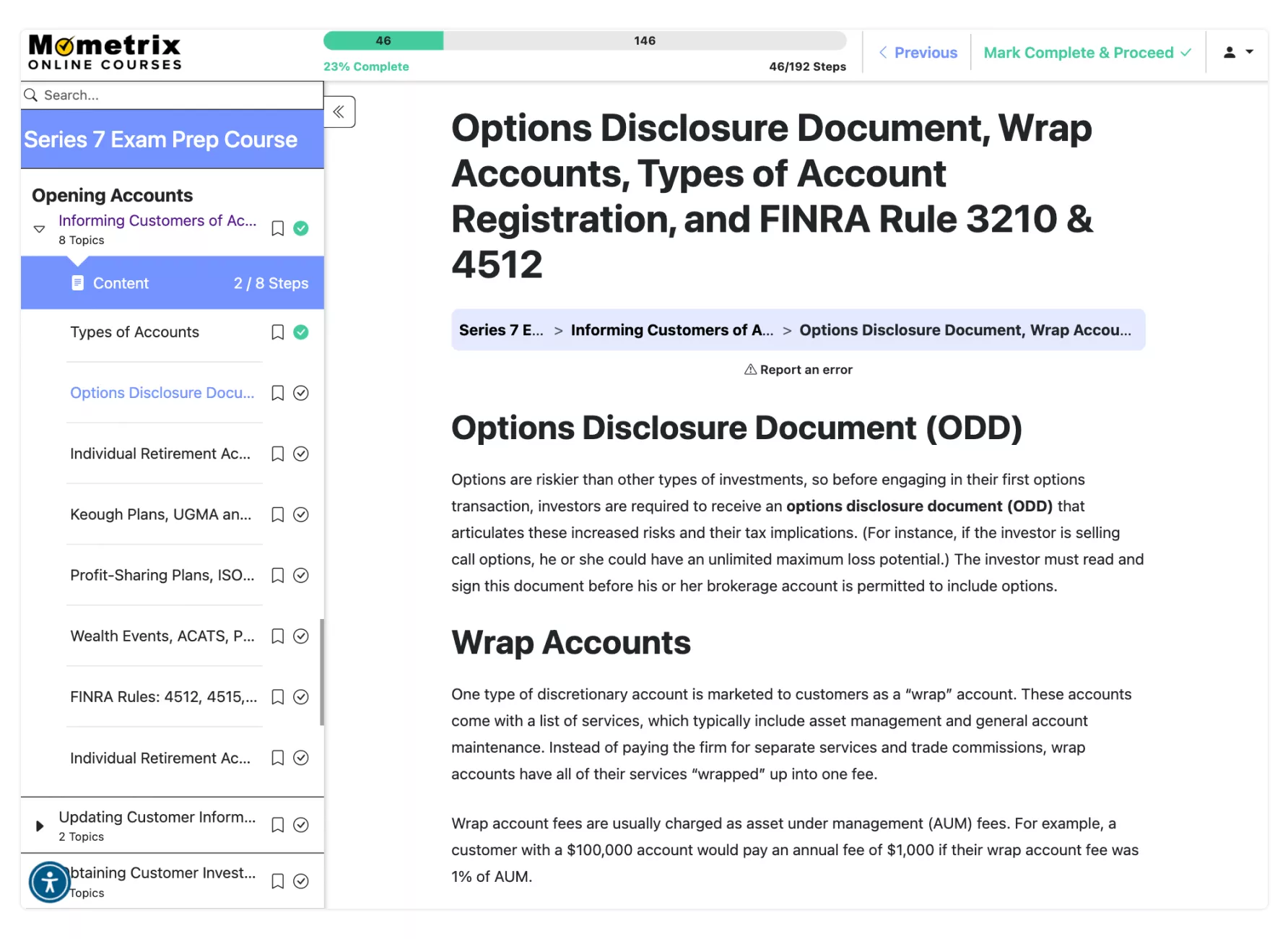This screenshot has height=939, width=1288.
Task: Bookmark the FINRA Rules: 4512 topic
Action: (277, 697)
